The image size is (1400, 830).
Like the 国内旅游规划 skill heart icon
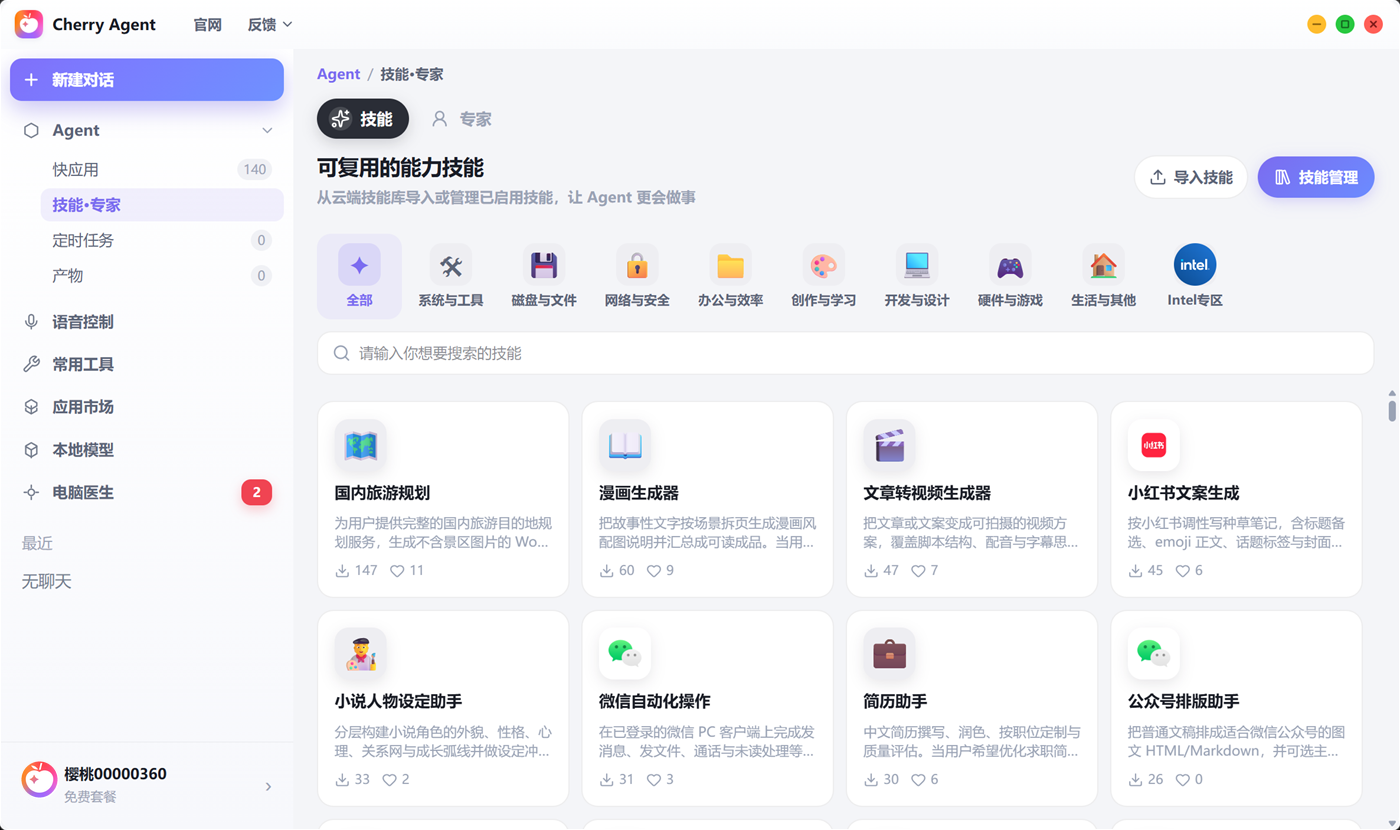[397, 571]
